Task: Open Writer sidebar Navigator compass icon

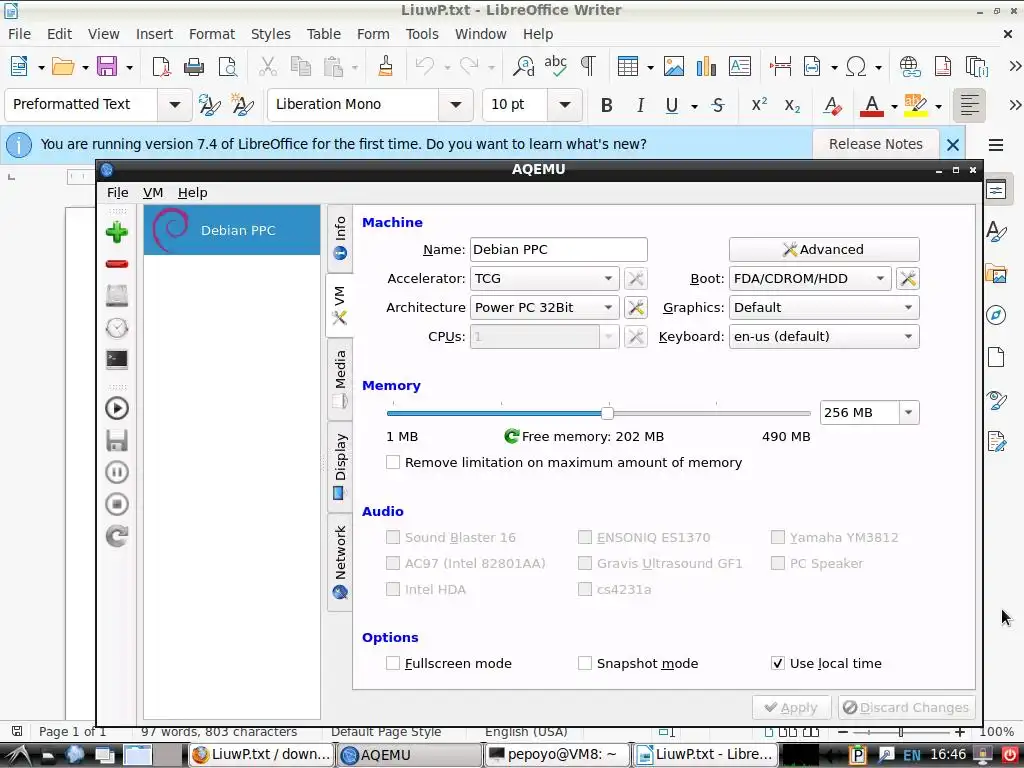Action: point(996,315)
